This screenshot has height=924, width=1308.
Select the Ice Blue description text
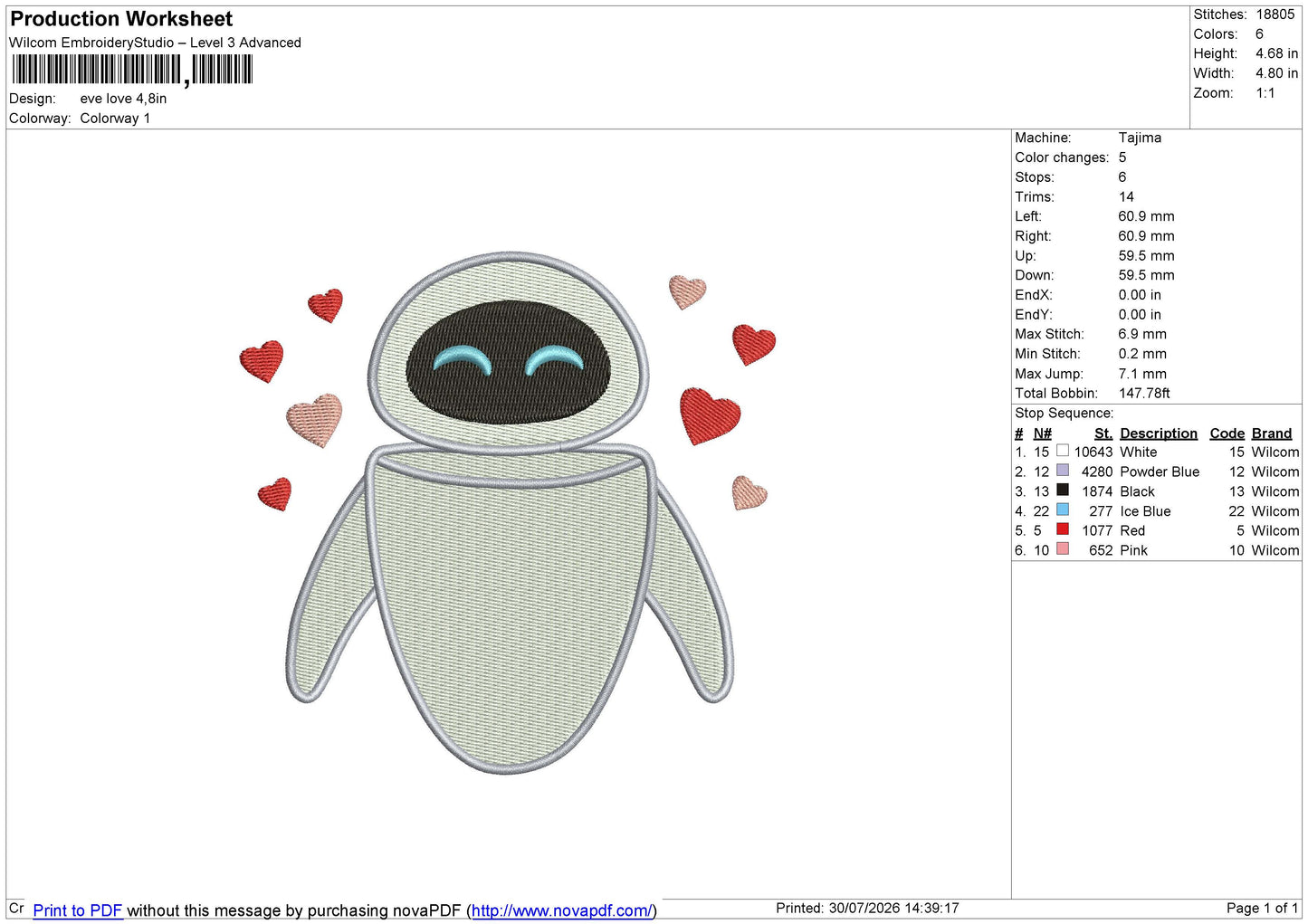(x=1145, y=511)
